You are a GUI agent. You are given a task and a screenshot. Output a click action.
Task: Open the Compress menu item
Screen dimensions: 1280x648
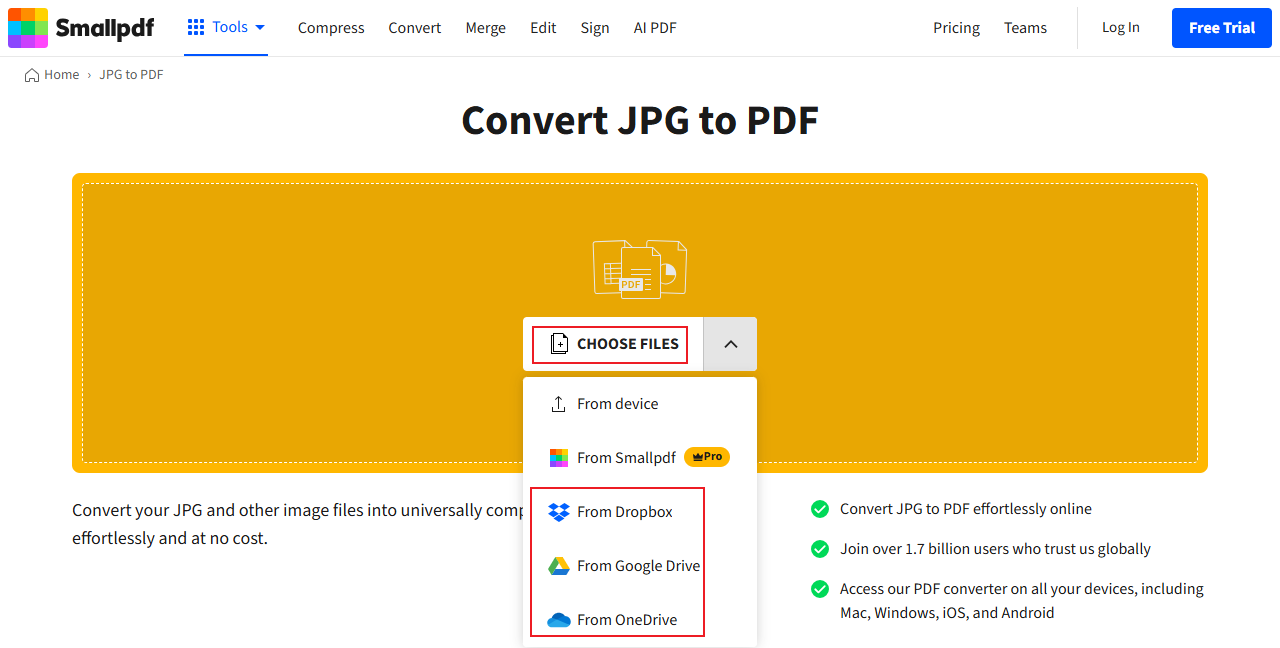point(331,28)
